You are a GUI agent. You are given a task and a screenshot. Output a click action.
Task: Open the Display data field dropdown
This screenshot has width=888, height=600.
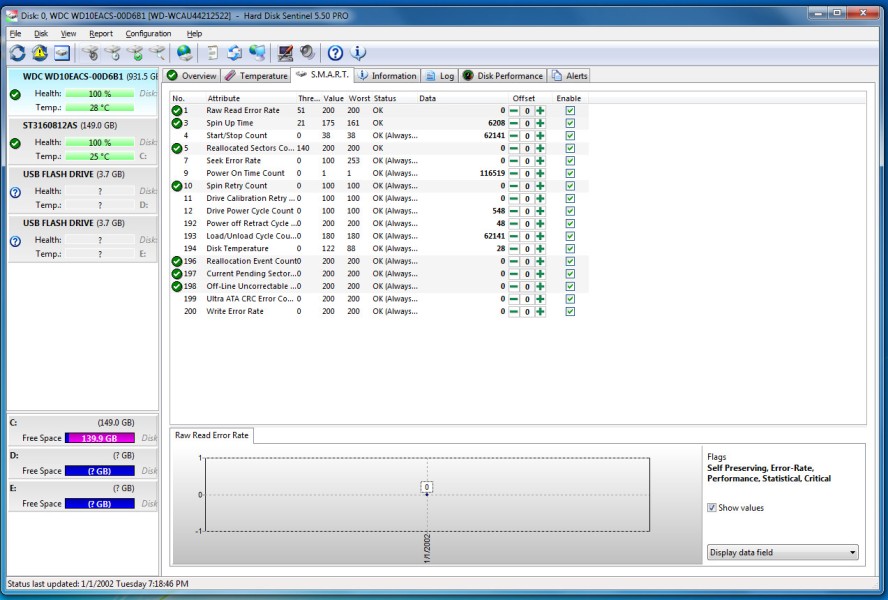click(x=782, y=552)
